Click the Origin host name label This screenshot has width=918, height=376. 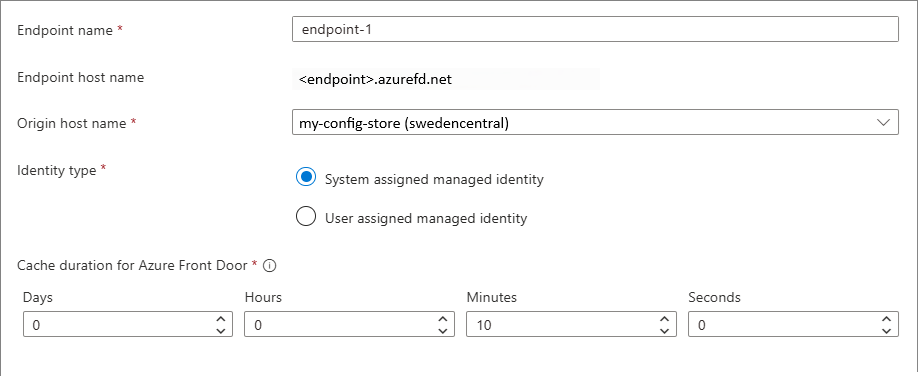click(x=71, y=124)
